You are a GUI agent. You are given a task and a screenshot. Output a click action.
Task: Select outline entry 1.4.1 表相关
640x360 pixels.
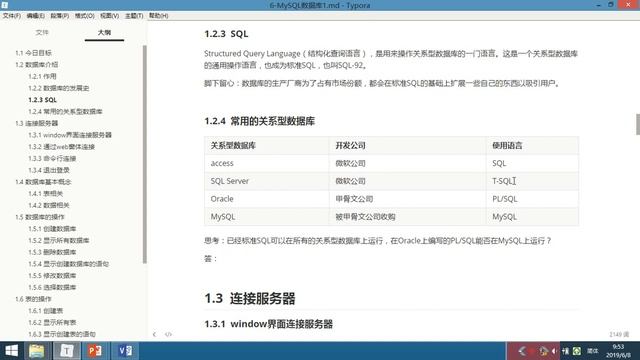[46, 193]
